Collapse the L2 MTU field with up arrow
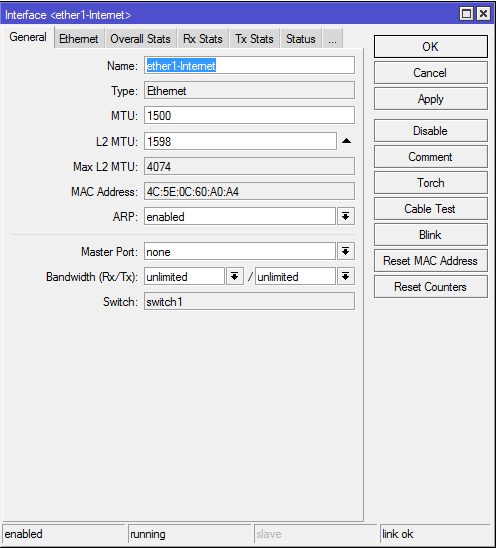The image size is (496, 548). (x=346, y=141)
